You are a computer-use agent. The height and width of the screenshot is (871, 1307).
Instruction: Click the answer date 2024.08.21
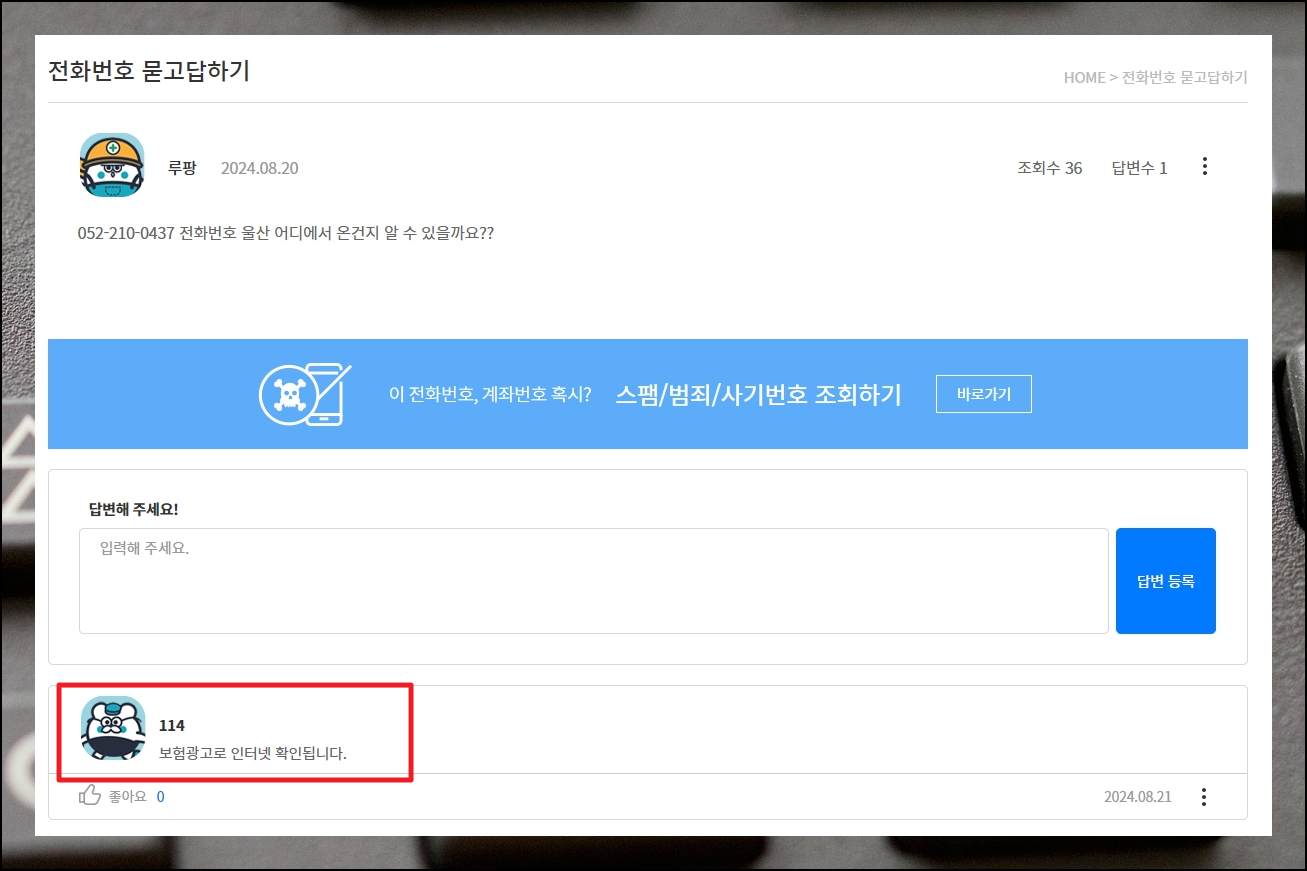1137,797
